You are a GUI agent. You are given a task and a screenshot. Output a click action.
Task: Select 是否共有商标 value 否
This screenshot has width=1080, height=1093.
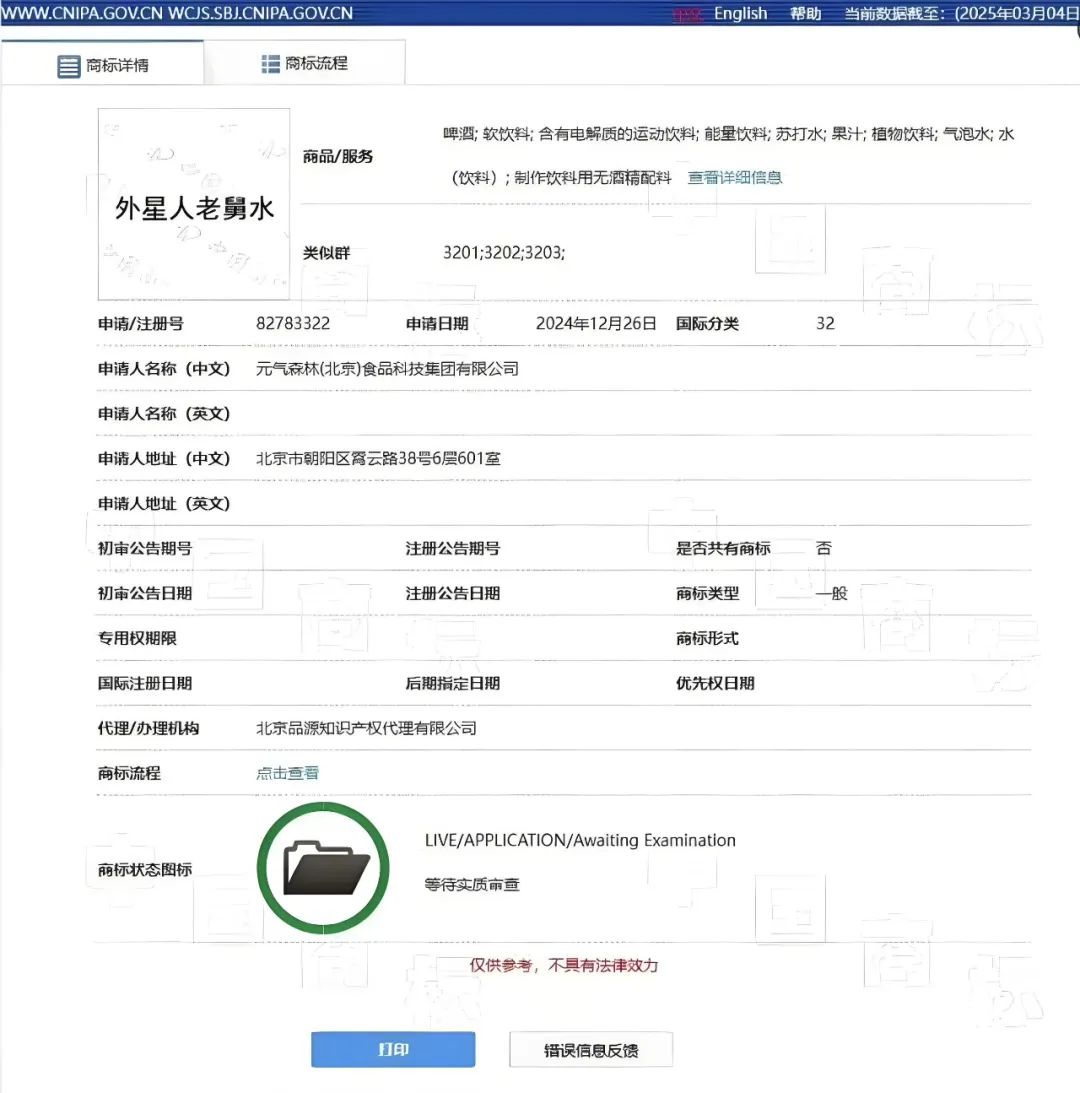pos(823,549)
